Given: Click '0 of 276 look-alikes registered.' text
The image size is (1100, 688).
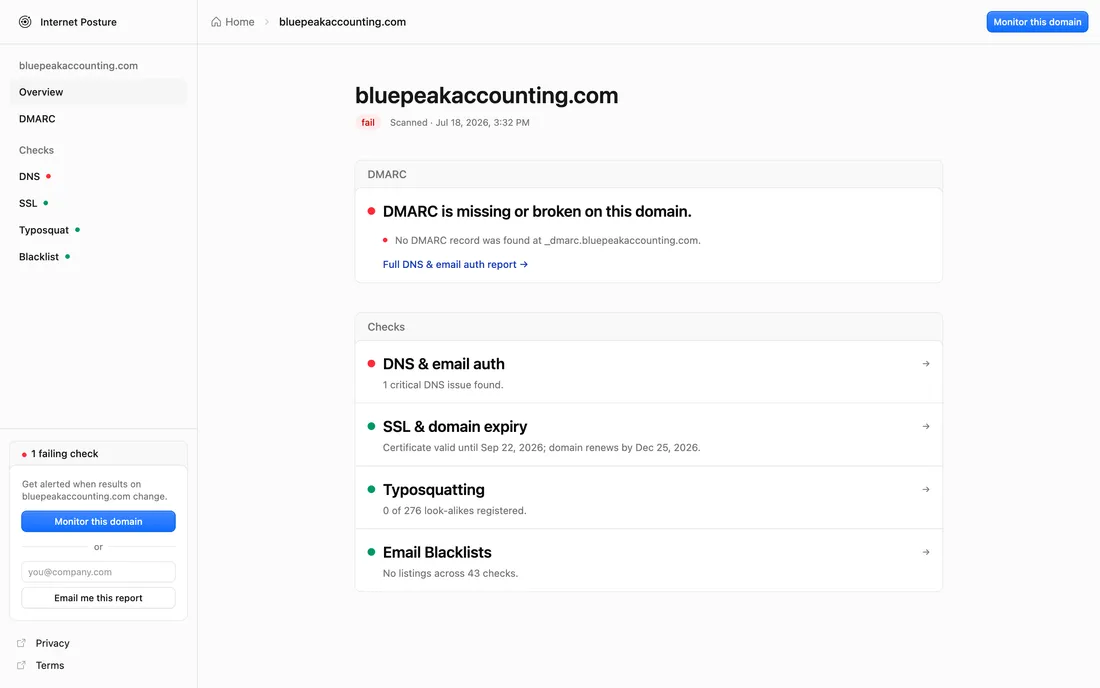Looking at the screenshot, I should (454, 511).
